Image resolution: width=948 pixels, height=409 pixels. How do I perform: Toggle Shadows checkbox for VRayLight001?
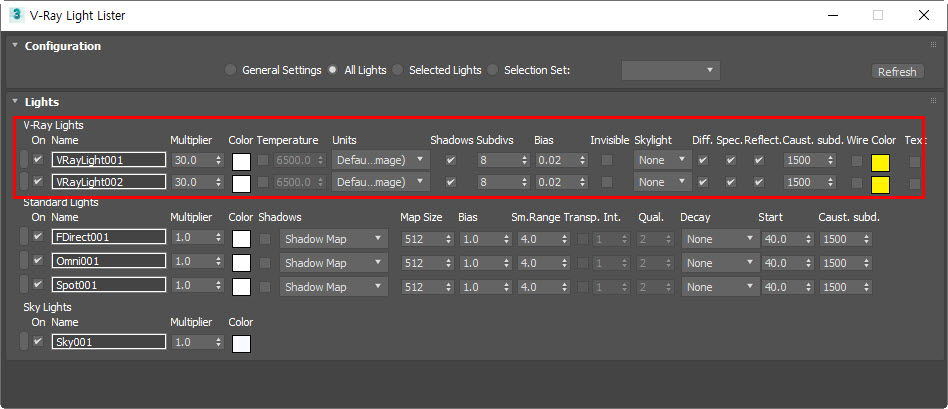[x=450, y=160]
